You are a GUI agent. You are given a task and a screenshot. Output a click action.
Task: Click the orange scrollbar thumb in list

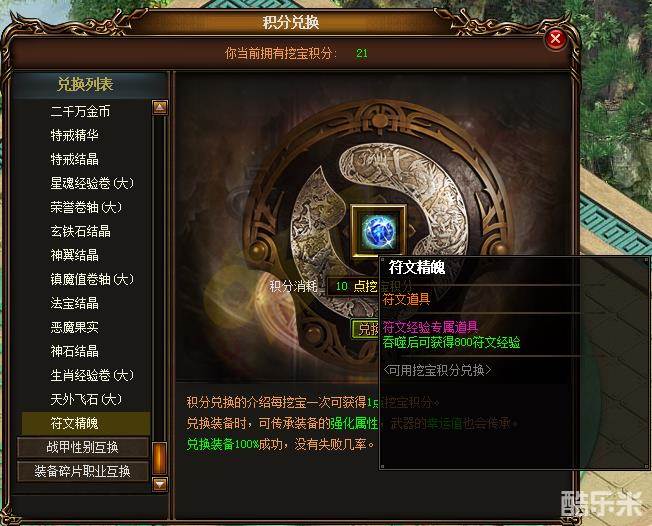pyautogui.click(x=160, y=459)
